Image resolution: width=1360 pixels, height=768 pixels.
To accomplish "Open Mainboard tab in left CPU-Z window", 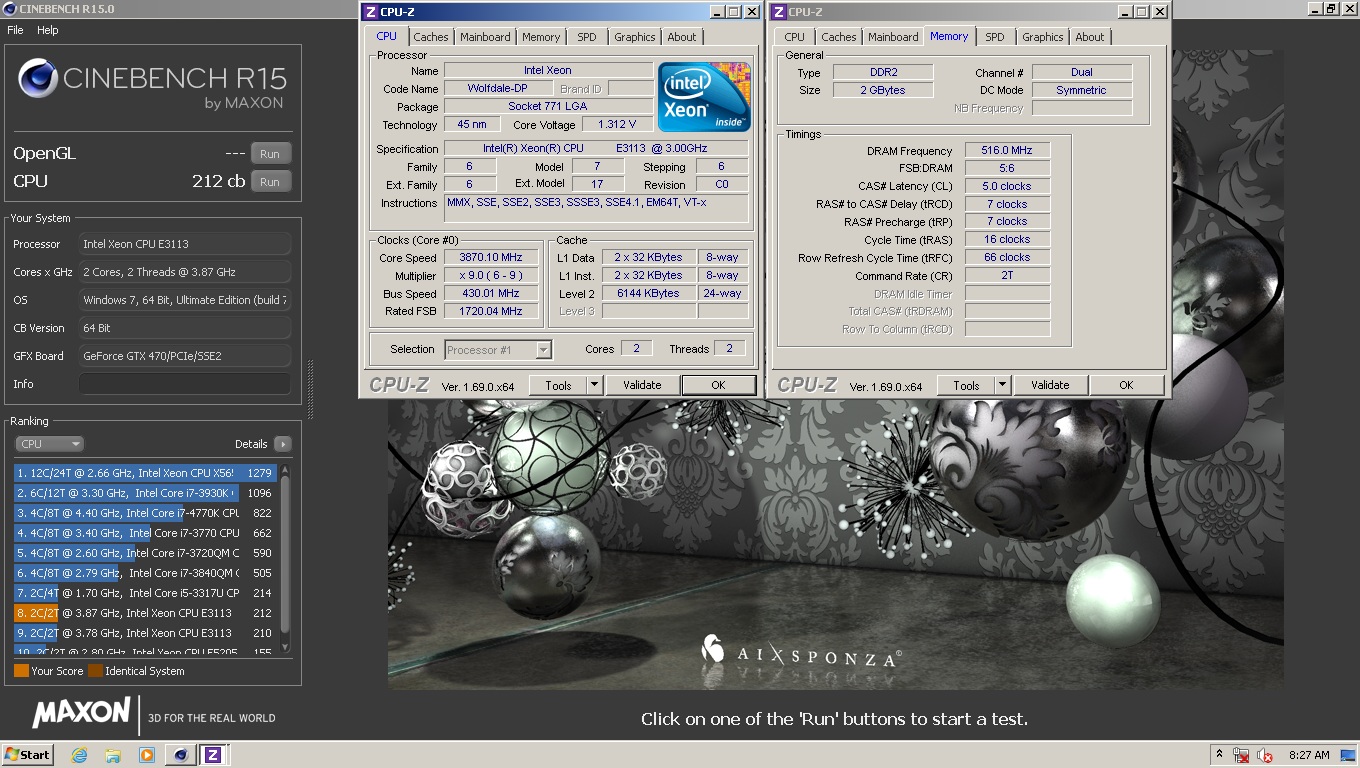I will pyautogui.click(x=485, y=37).
